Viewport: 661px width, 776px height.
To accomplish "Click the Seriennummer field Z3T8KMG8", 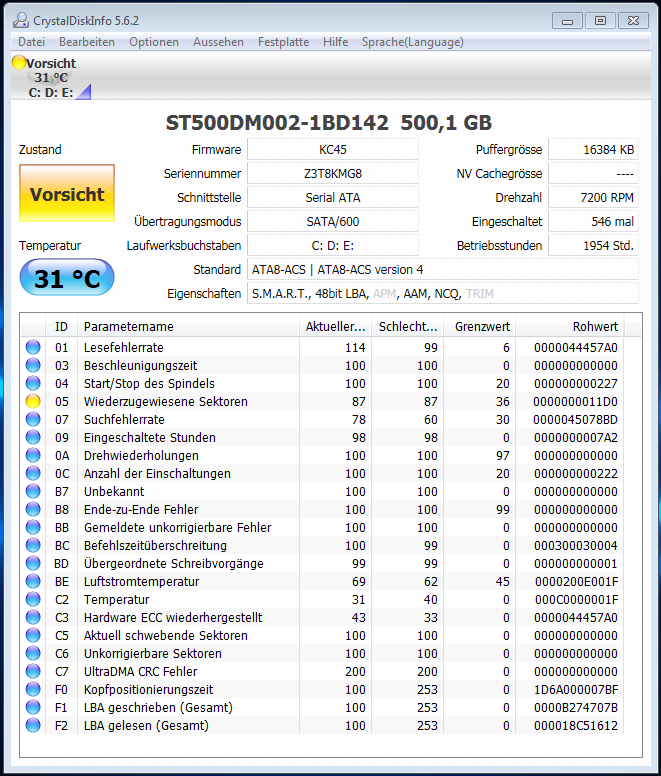I will [333, 174].
